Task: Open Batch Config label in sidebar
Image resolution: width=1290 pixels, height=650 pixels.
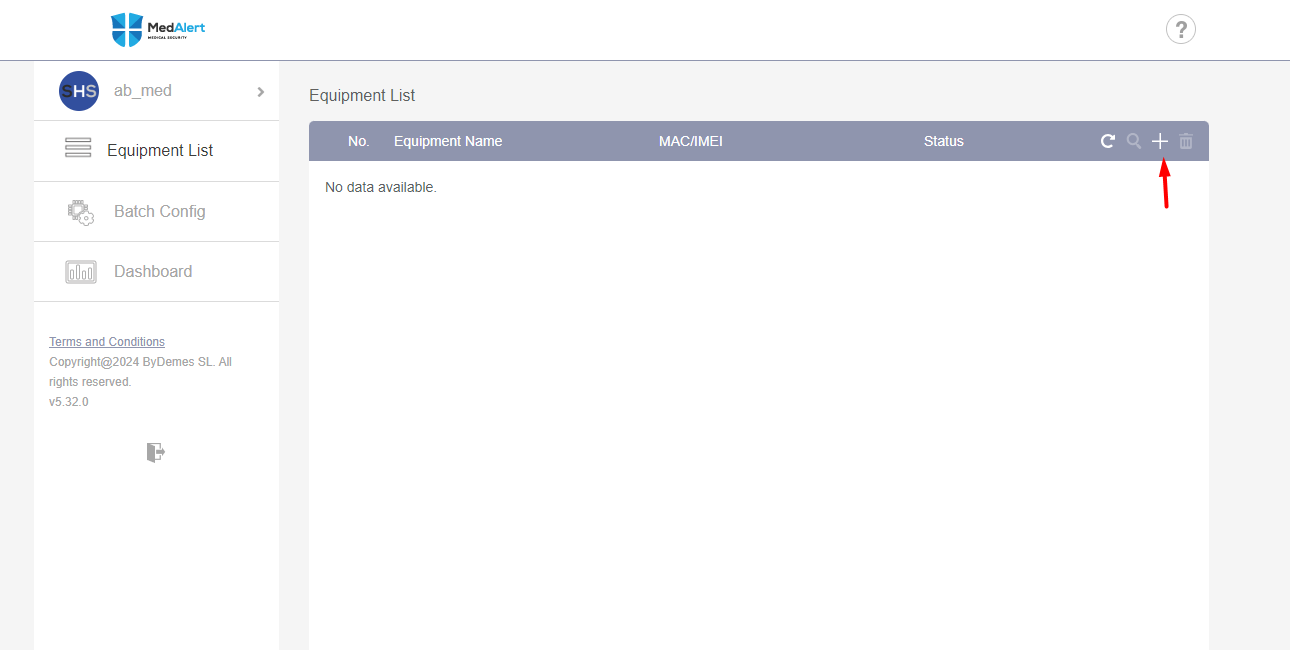Action: (x=160, y=211)
